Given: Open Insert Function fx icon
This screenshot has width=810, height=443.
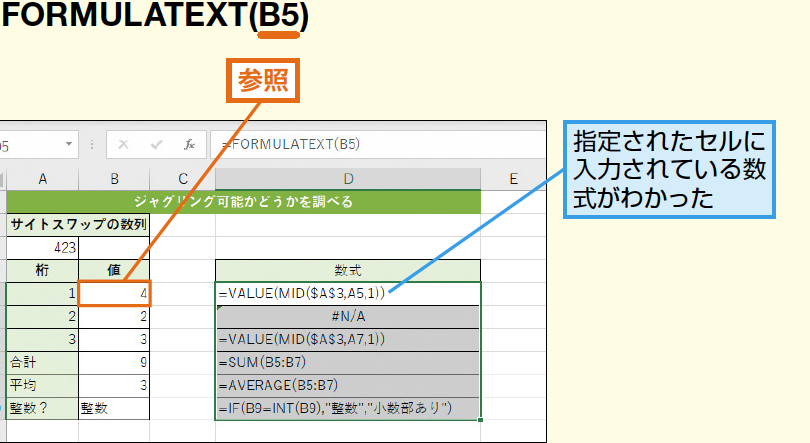Looking at the screenshot, I should [x=190, y=145].
